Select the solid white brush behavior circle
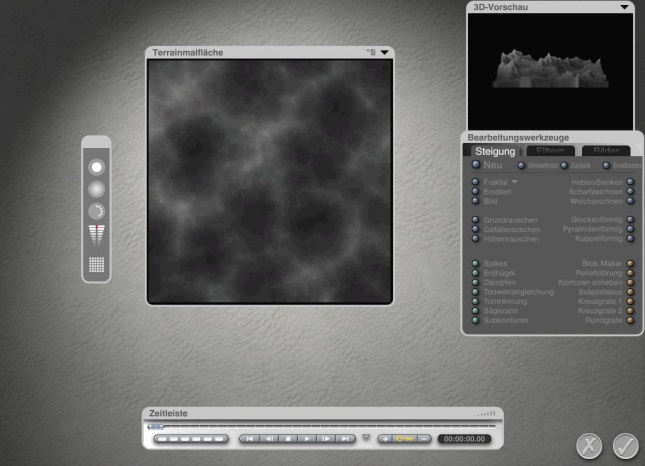Image resolution: width=645 pixels, height=466 pixels. click(x=97, y=167)
